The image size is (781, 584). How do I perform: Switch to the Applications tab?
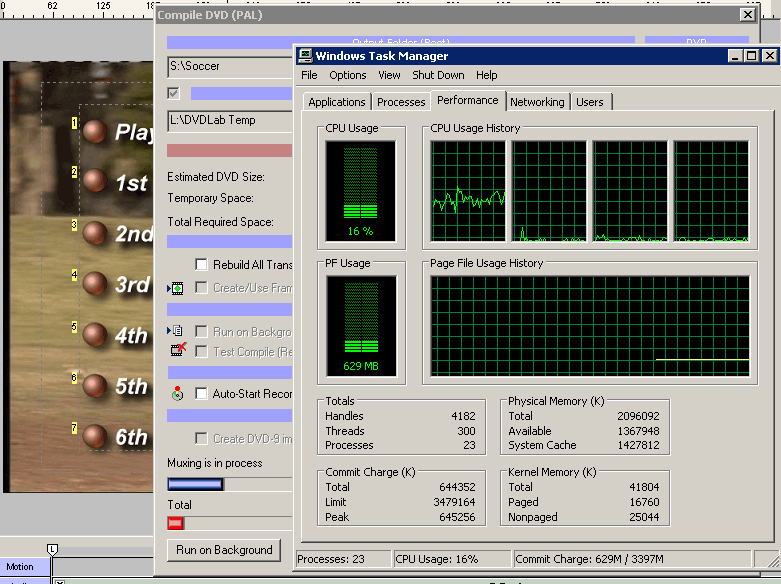(x=337, y=102)
